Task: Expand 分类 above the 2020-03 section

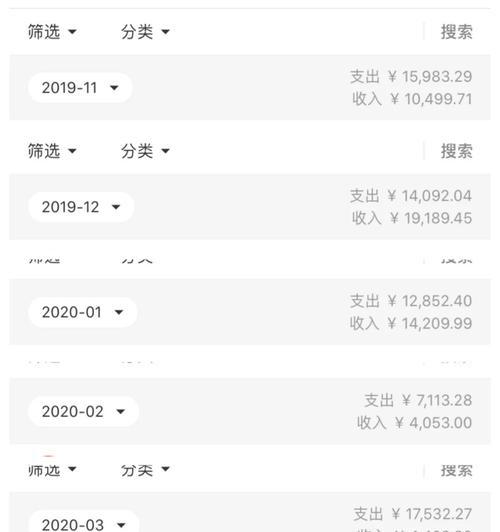Action: click(145, 470)
